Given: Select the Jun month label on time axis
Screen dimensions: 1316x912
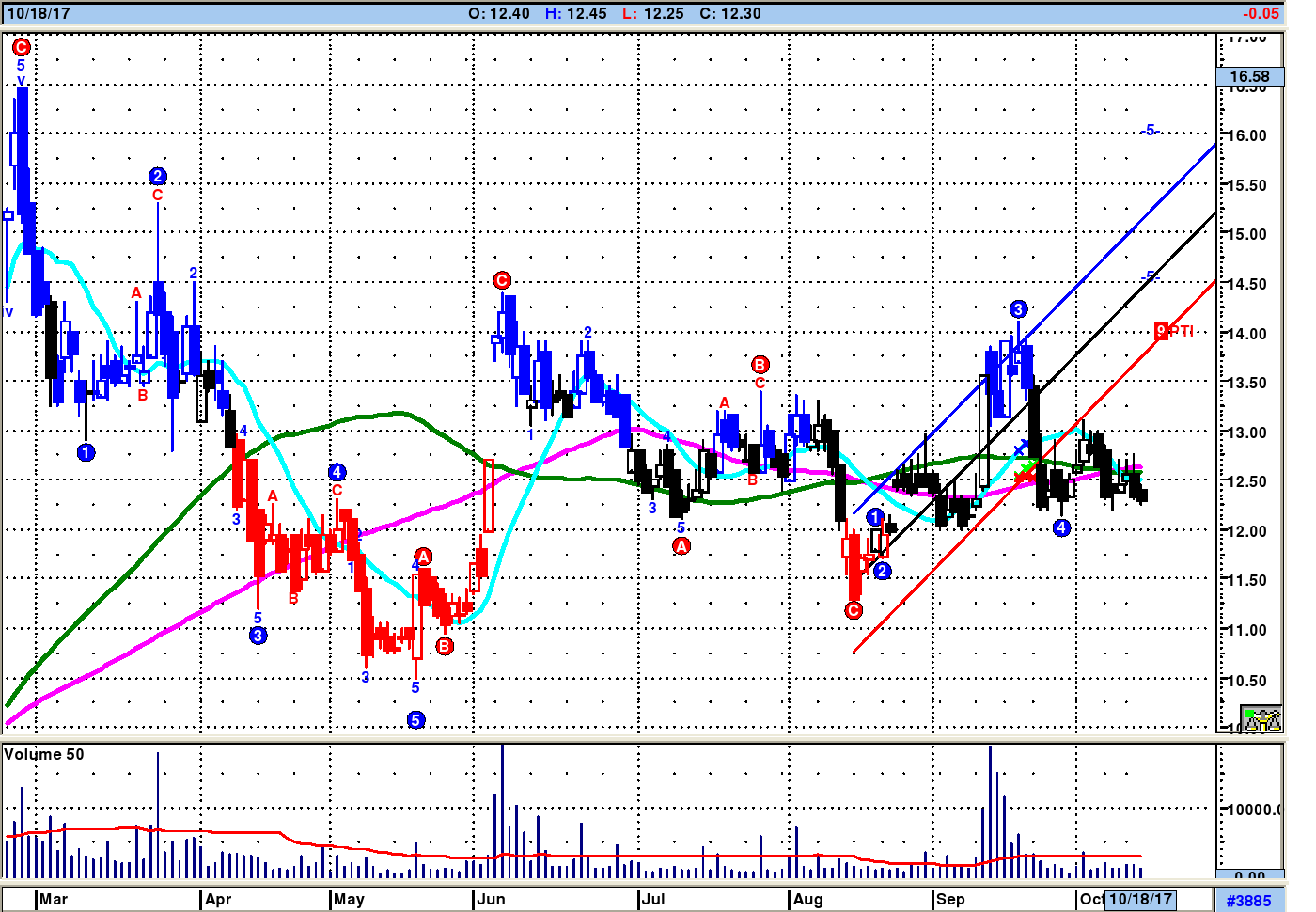Looking at the screenshot, I should (x=491, y=899).
